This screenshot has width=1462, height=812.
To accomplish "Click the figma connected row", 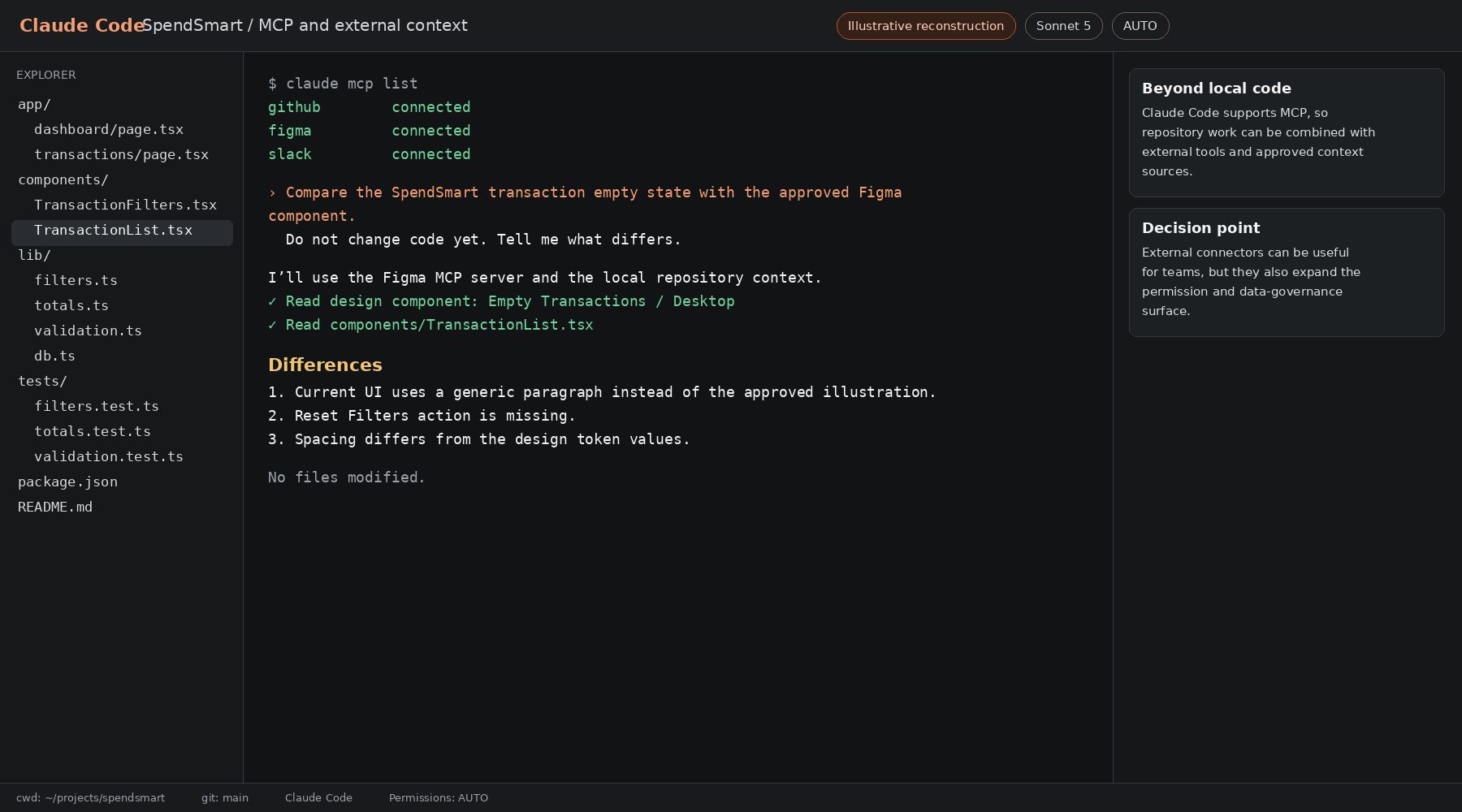I will [x=370, y=131].
